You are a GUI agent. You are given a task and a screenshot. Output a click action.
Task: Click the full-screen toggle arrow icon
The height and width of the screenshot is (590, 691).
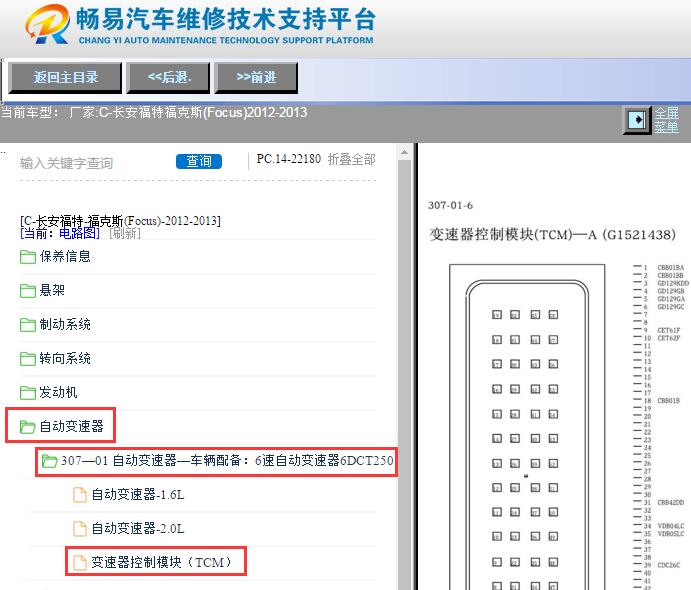tap(636, 120)
